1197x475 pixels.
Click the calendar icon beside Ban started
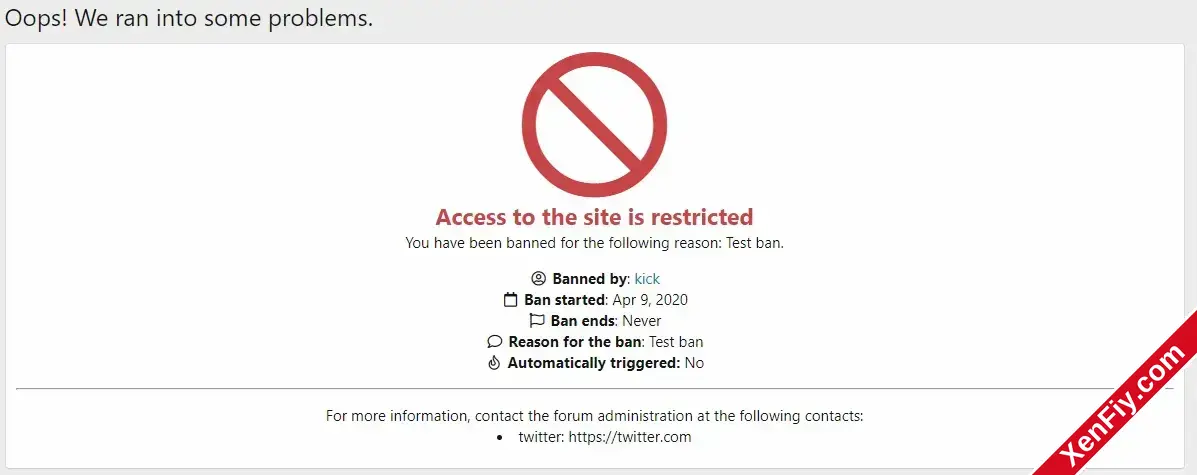tap(511, 300)
